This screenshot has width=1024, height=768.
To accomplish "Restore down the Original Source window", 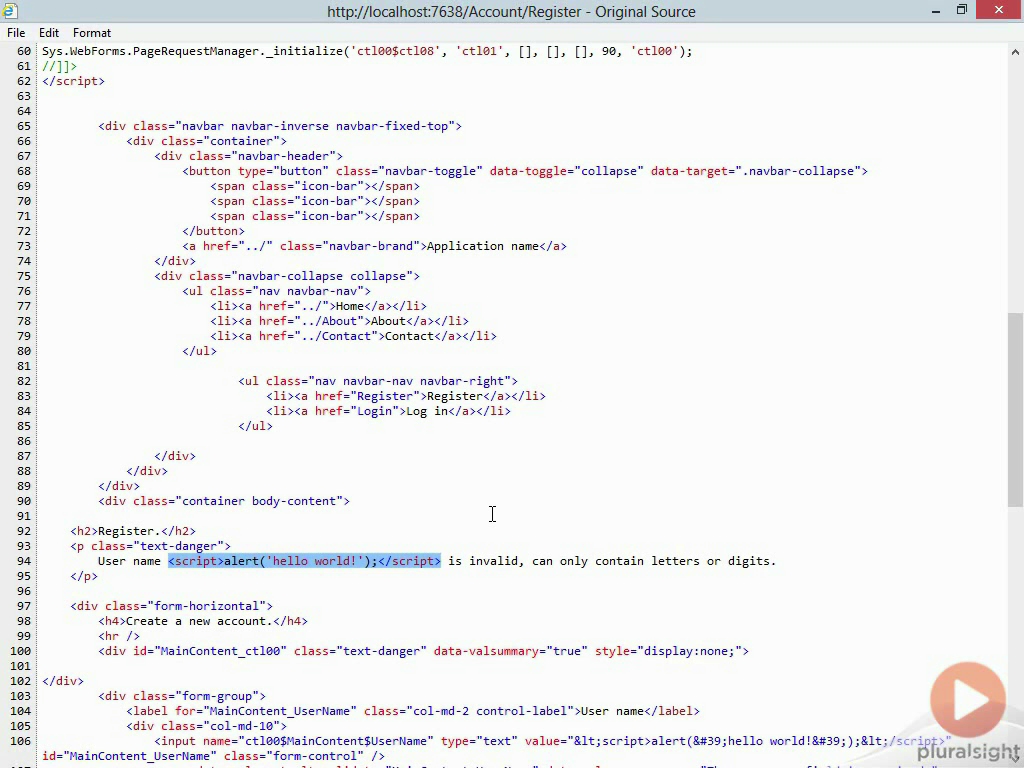I will click(962, 10).
